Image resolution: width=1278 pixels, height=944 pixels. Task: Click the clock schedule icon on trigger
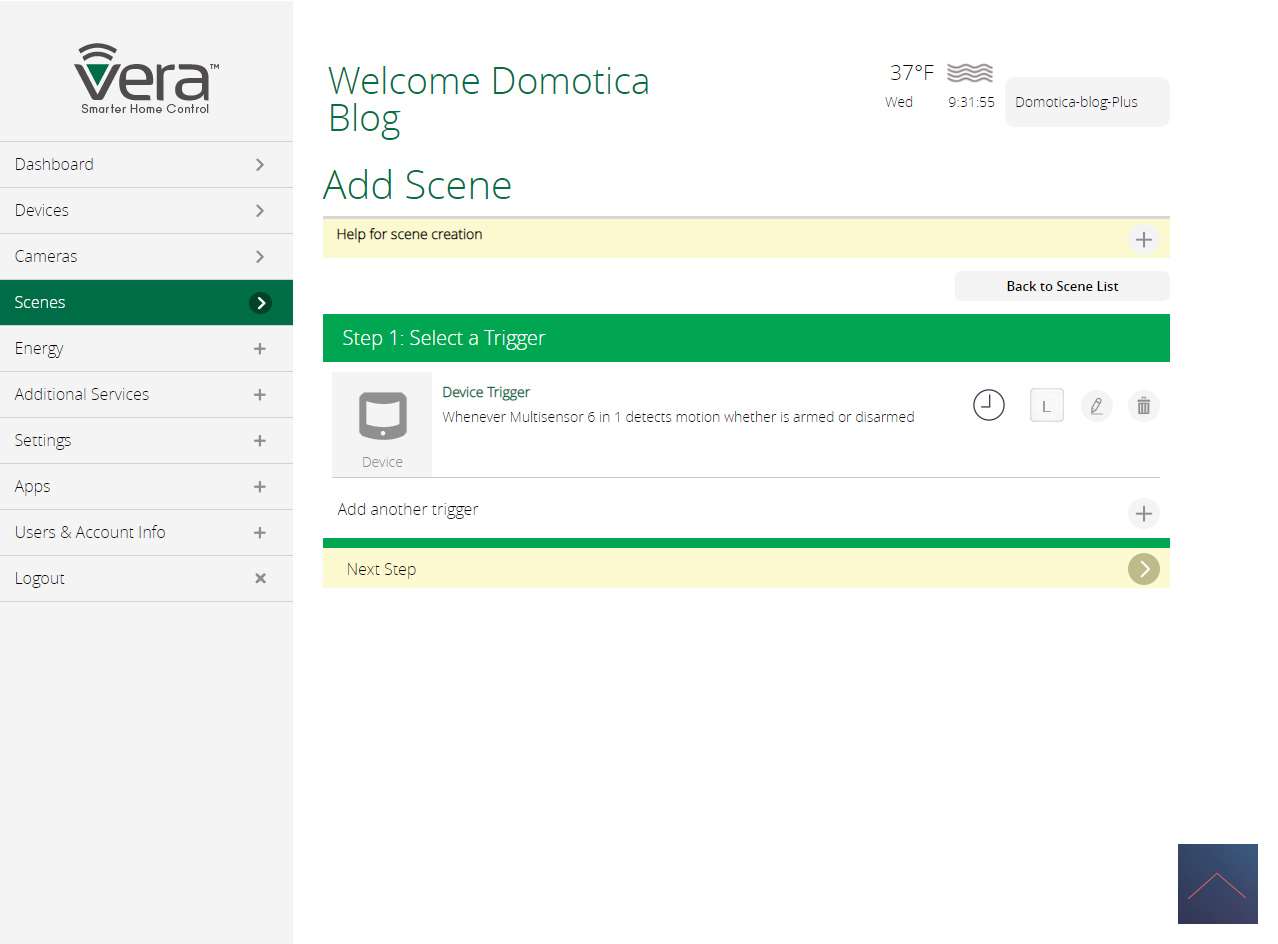pos(988,405)
